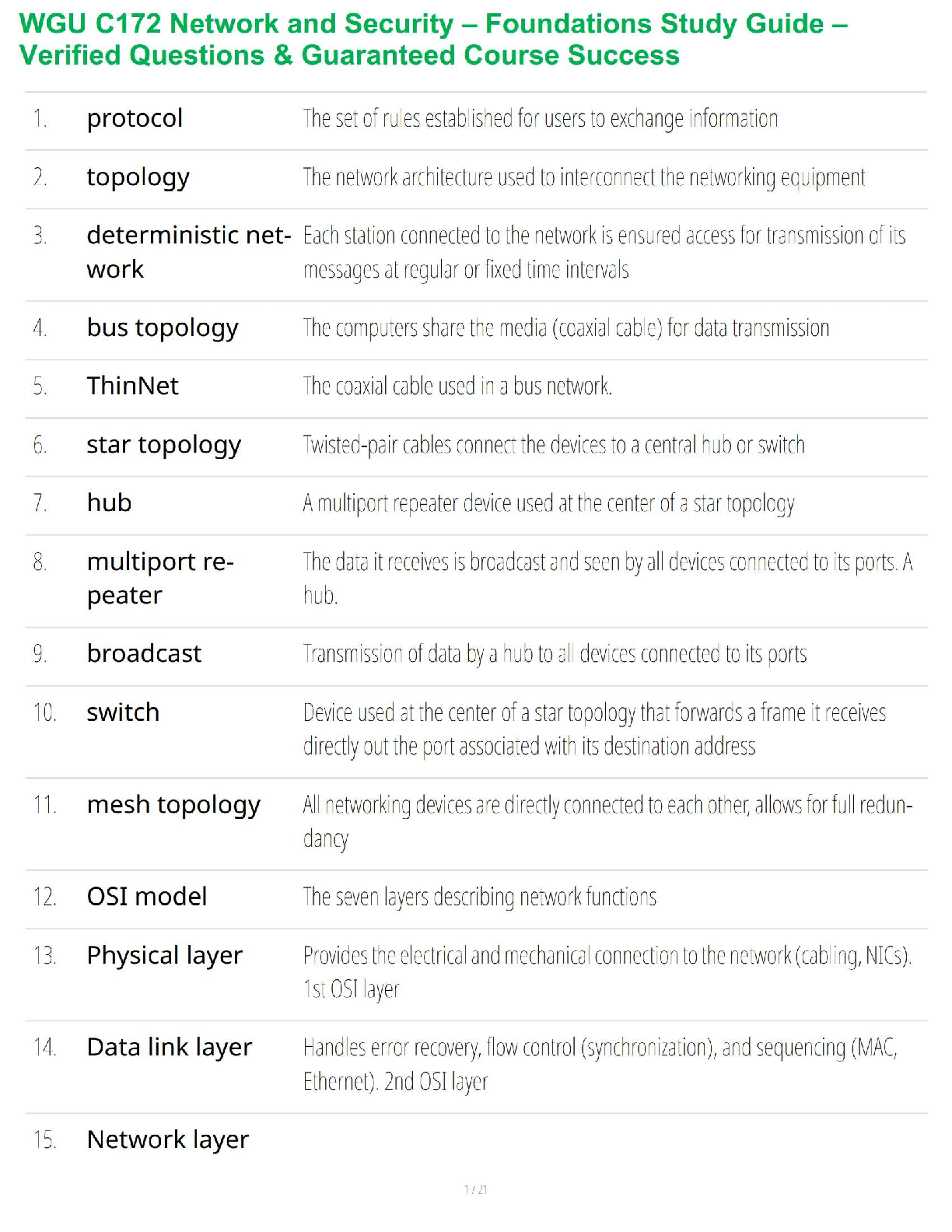Click the term "protocol"

[135, 119]
